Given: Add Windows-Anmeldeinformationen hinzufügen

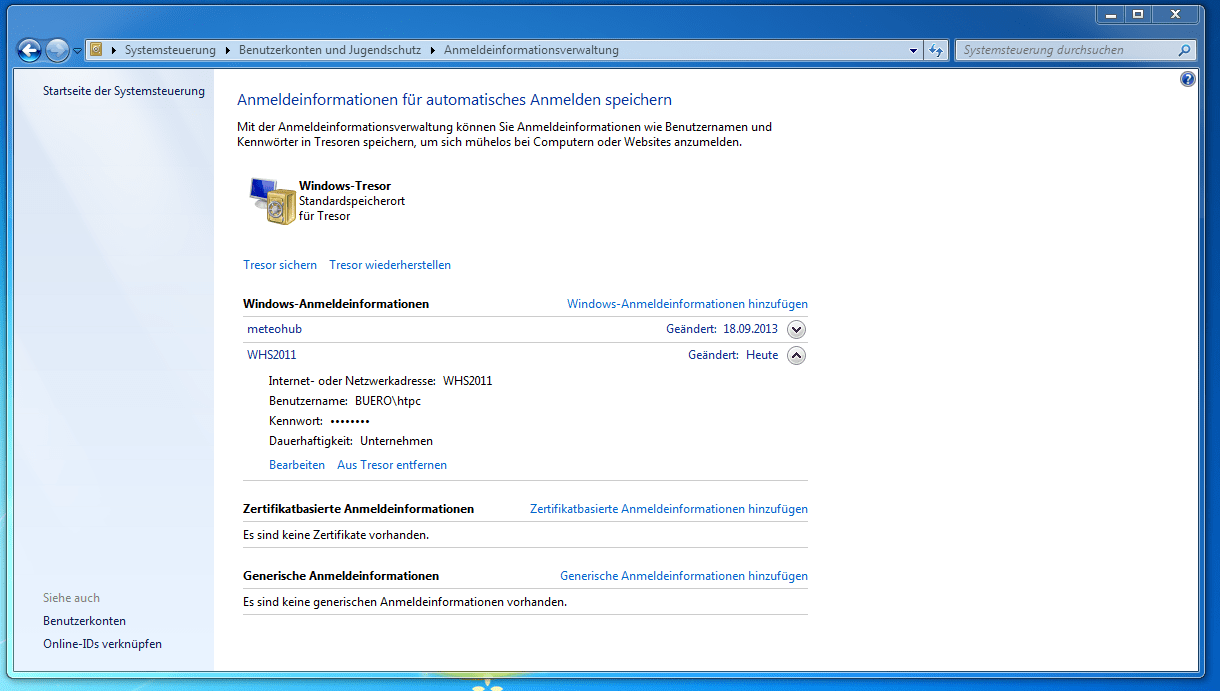Looking at the screenshot, I should (687, 304).
